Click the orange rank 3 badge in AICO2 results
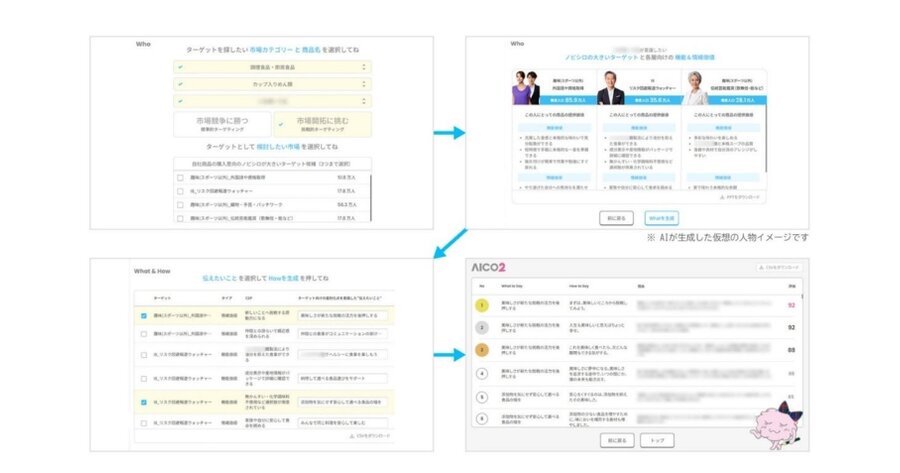This screenshot has height=473, width=900. [482, 350]
